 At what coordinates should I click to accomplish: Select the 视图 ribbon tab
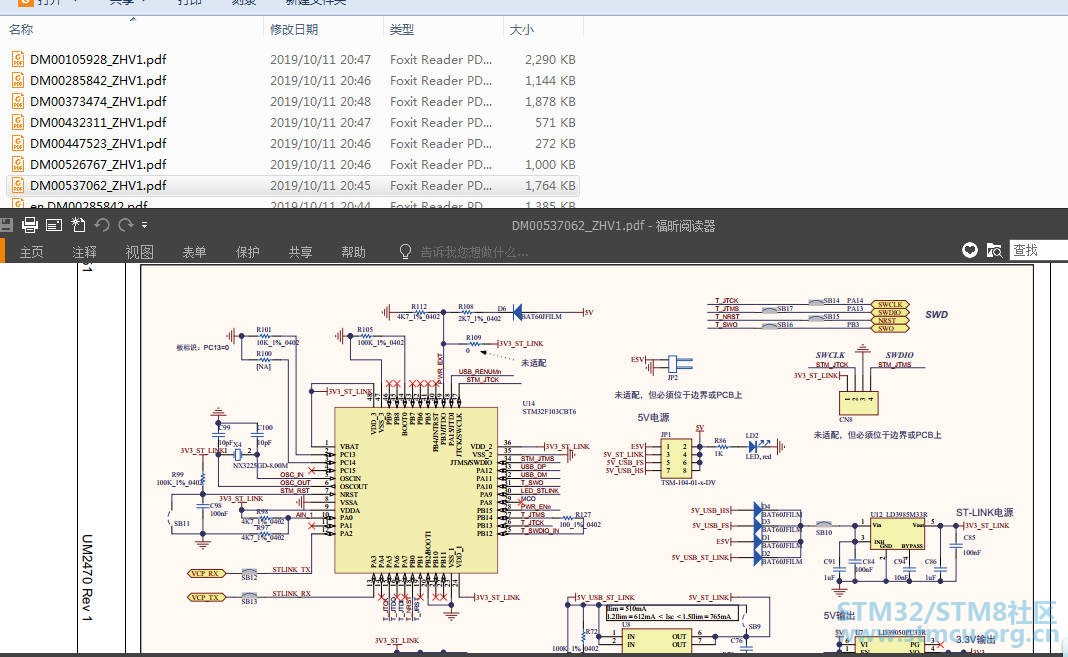139,252
